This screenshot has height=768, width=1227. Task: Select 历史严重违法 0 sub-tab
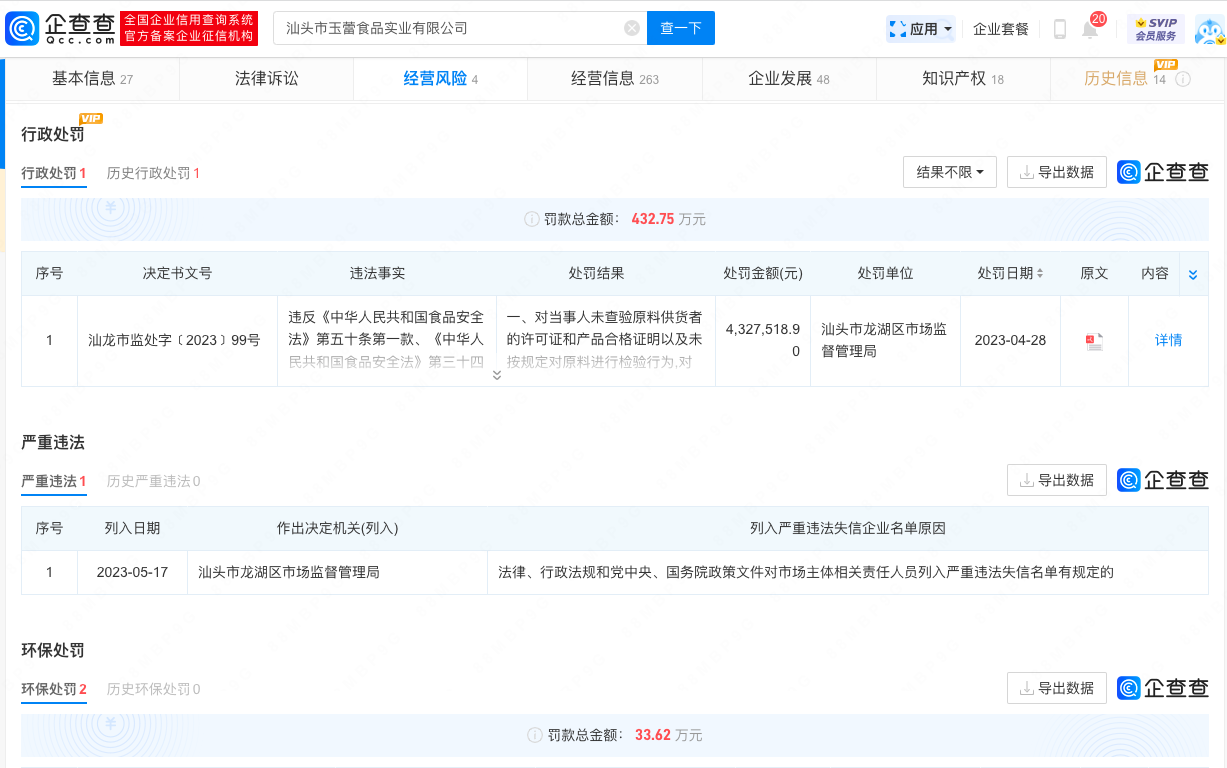click(x=154, y=481)
